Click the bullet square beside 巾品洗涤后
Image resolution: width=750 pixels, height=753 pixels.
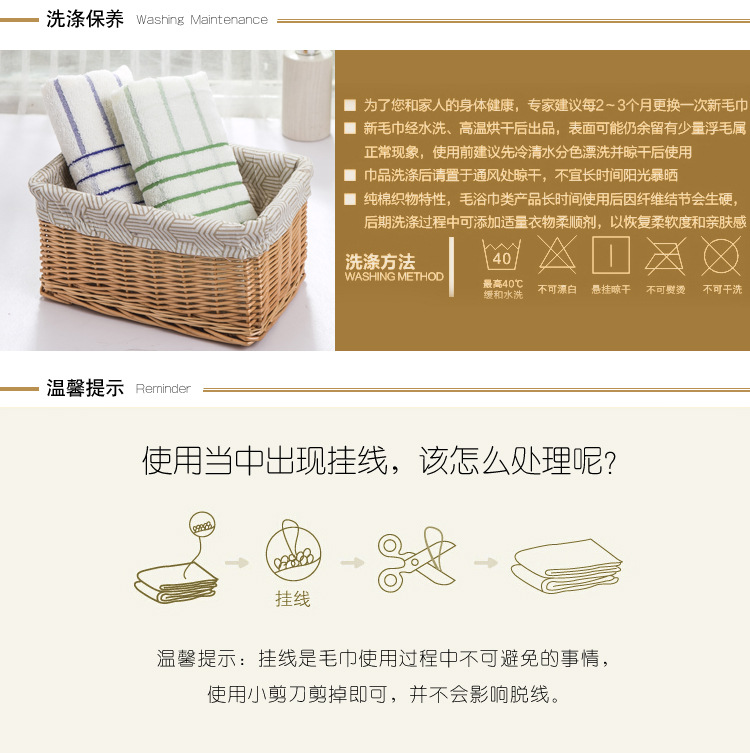[x=350, y=175]
